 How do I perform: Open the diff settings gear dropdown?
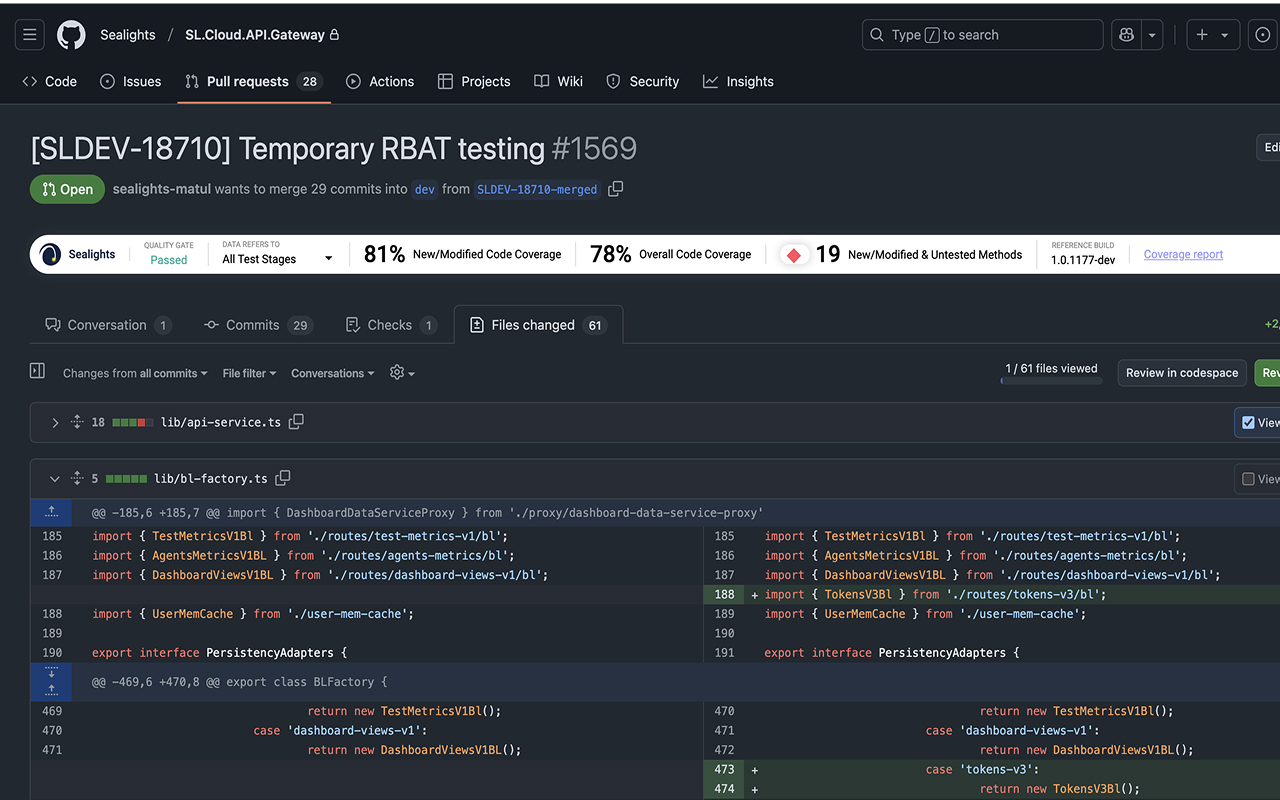tap(401, 373)
